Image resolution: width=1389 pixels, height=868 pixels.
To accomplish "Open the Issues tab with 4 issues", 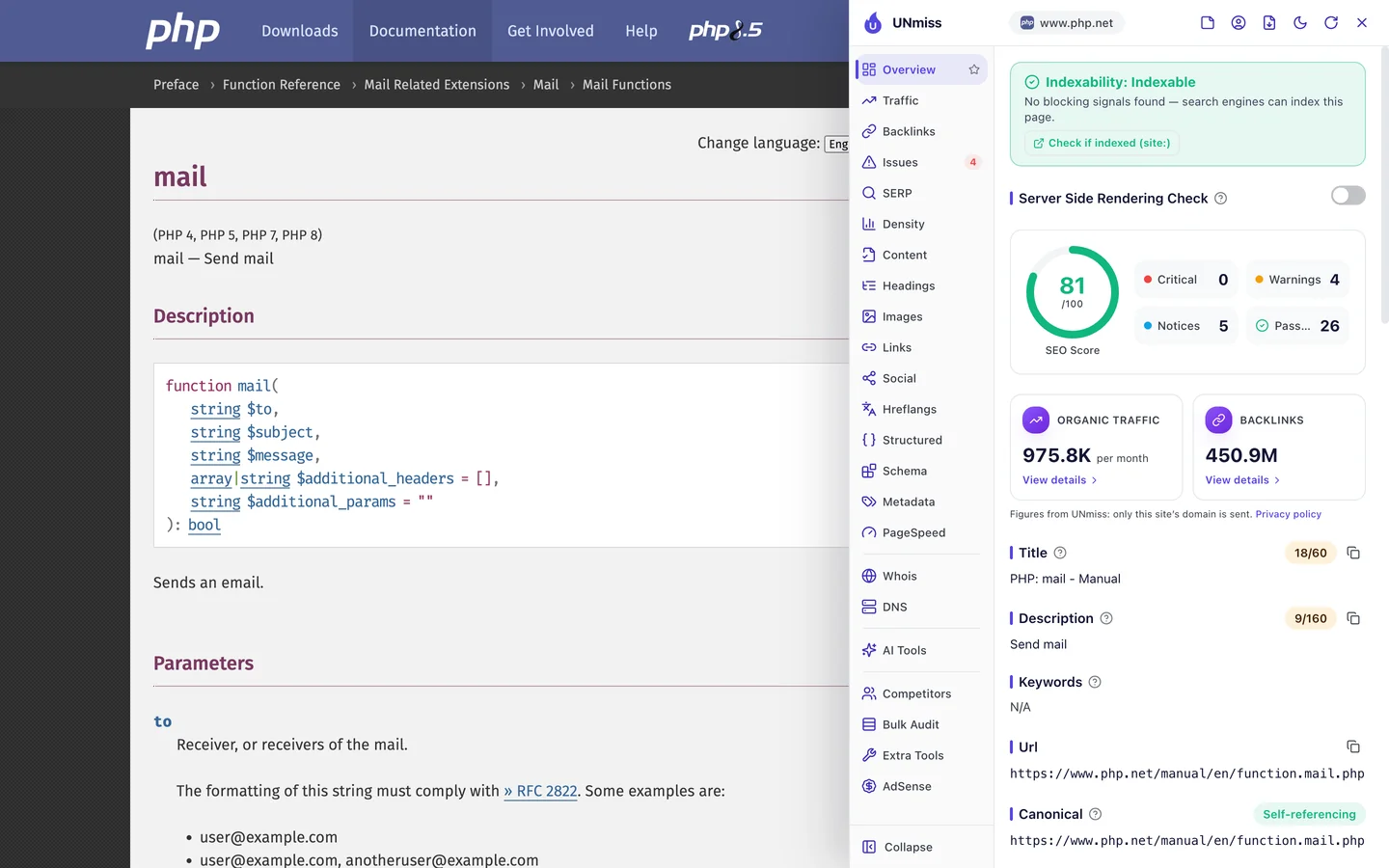I will click(921, 162).
